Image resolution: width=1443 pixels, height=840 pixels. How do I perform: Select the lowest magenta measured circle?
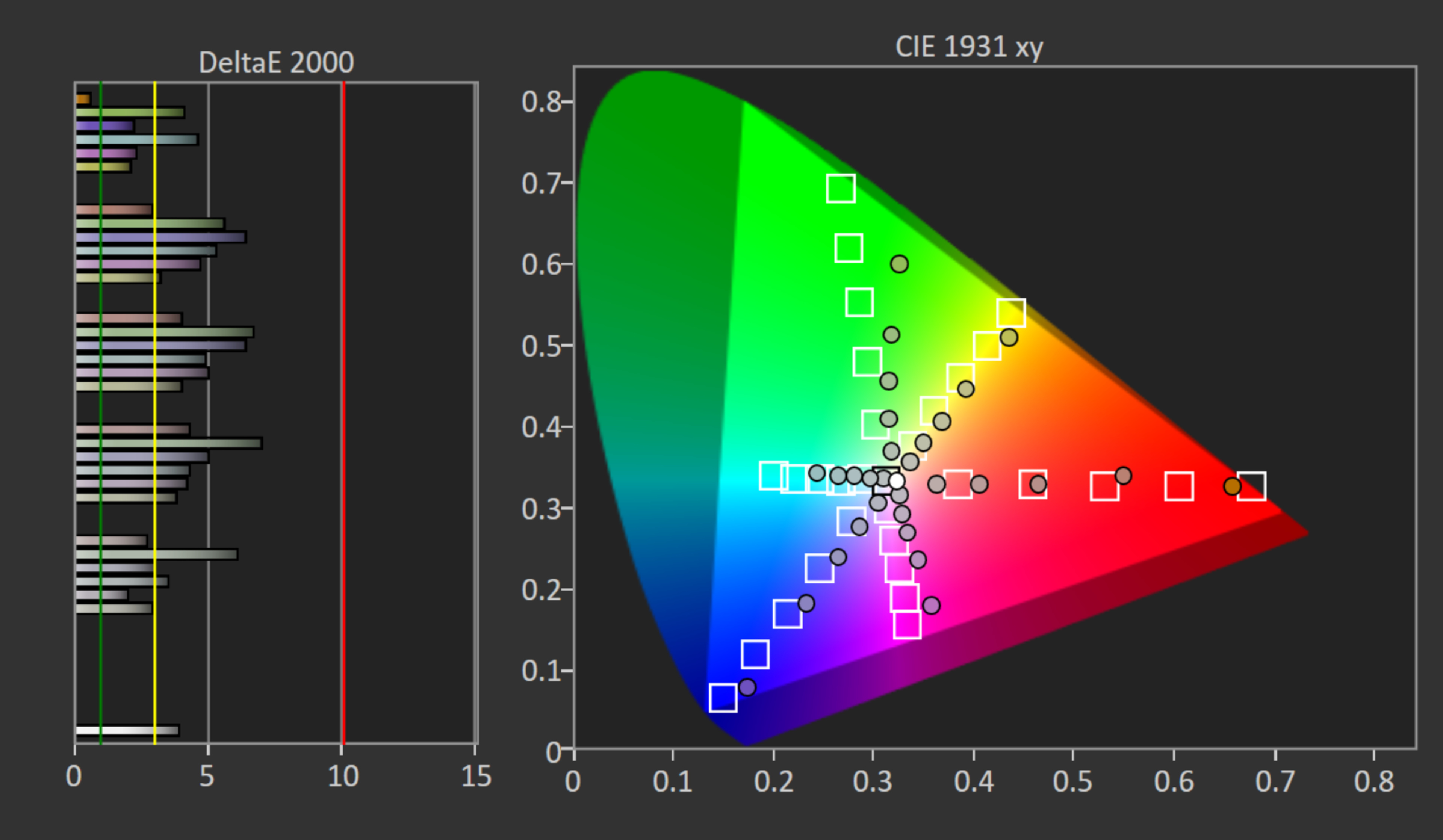click(x=932, y=605)
